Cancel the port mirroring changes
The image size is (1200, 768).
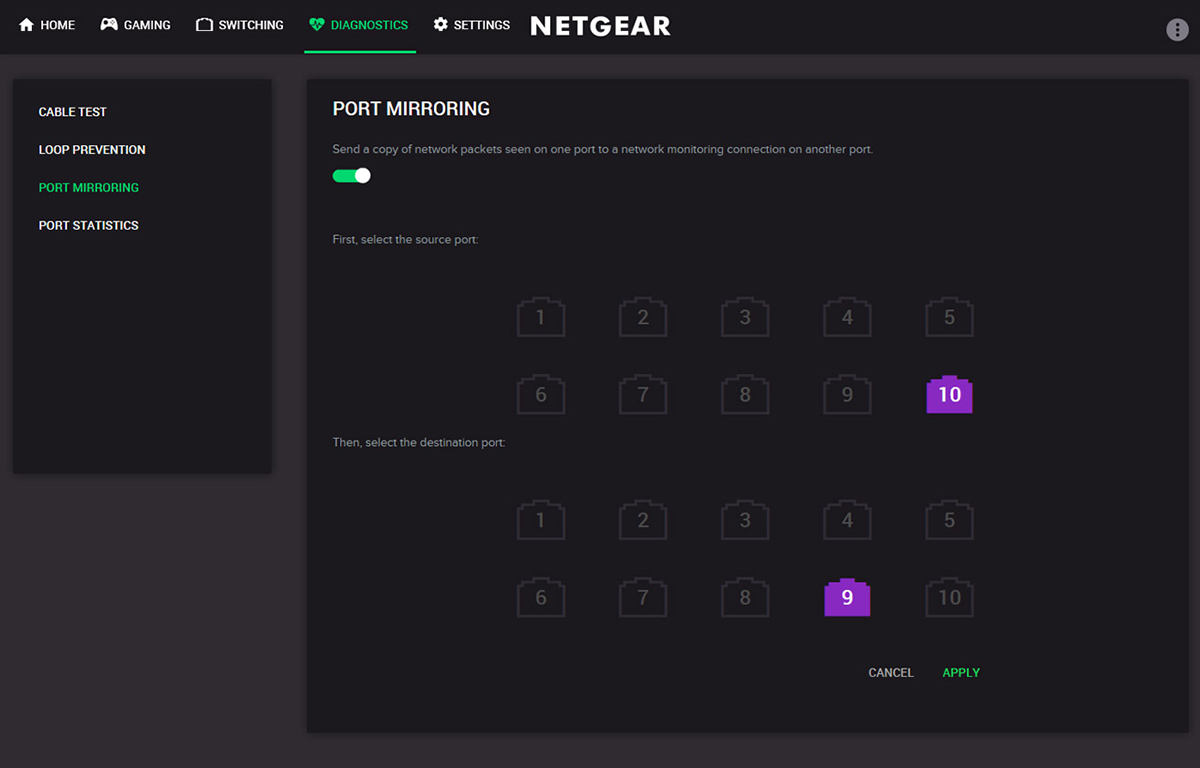coord(891,673)
